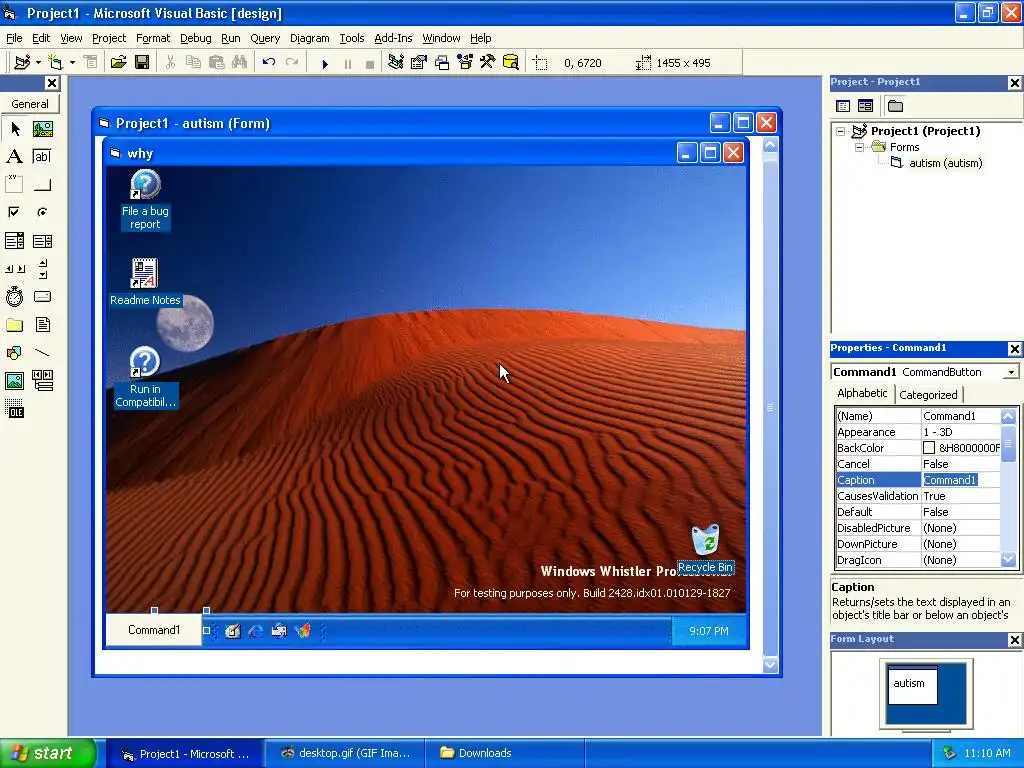Click the form designer's scroll-up arrow

click(x=770, y=145)
